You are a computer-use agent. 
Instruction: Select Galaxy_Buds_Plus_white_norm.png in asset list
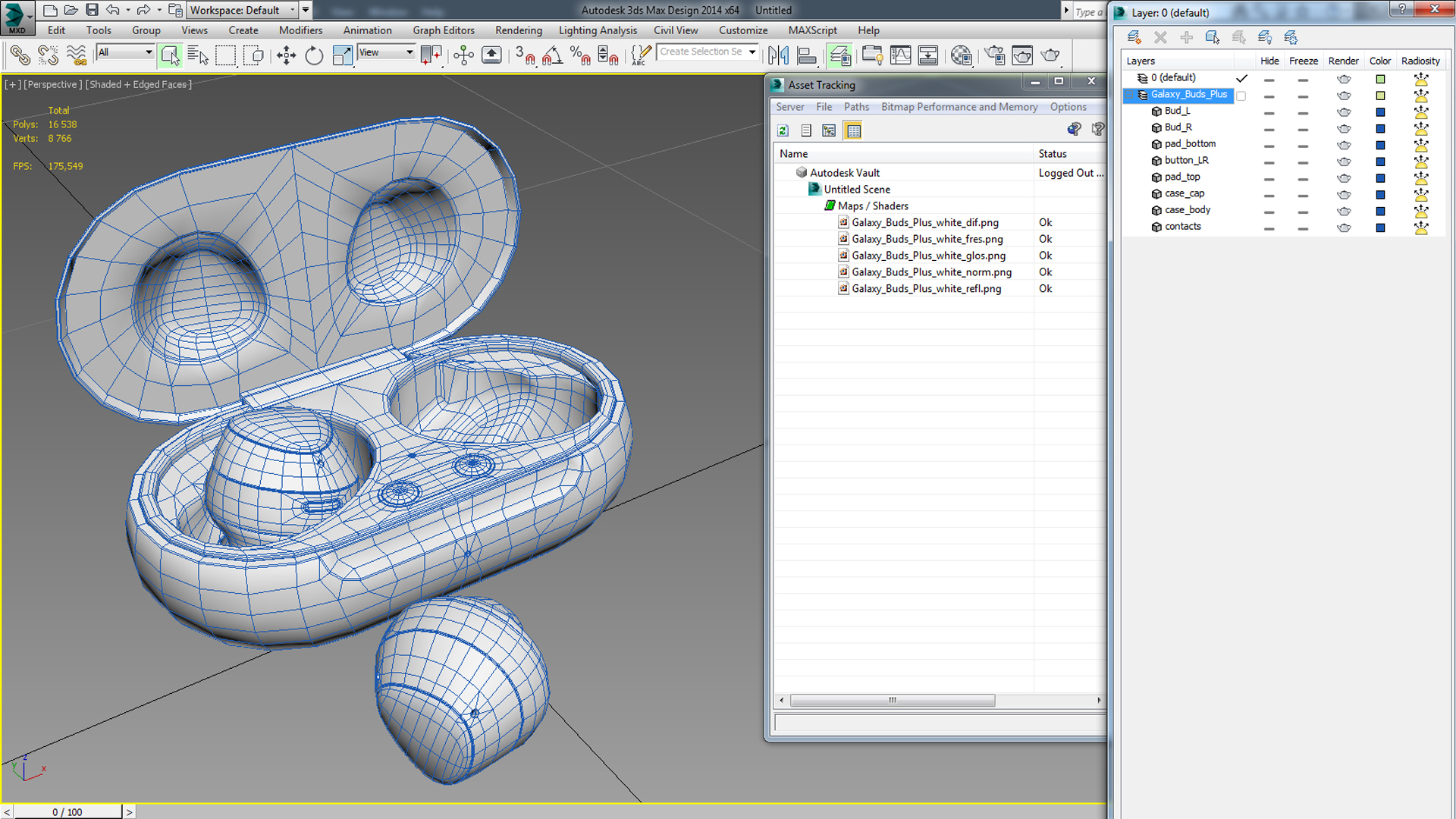pos(931,272)
